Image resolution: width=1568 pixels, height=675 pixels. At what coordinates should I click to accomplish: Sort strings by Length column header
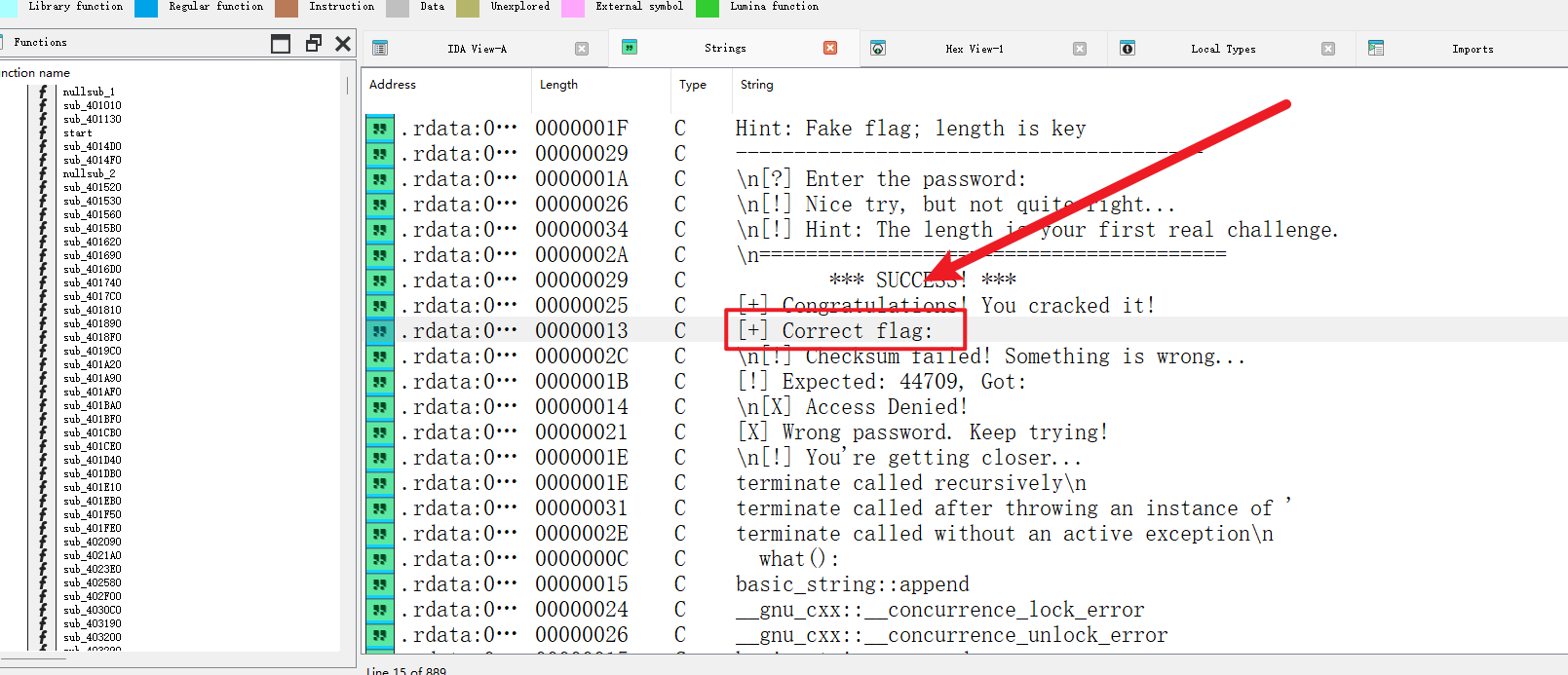(x=558, y=85)
